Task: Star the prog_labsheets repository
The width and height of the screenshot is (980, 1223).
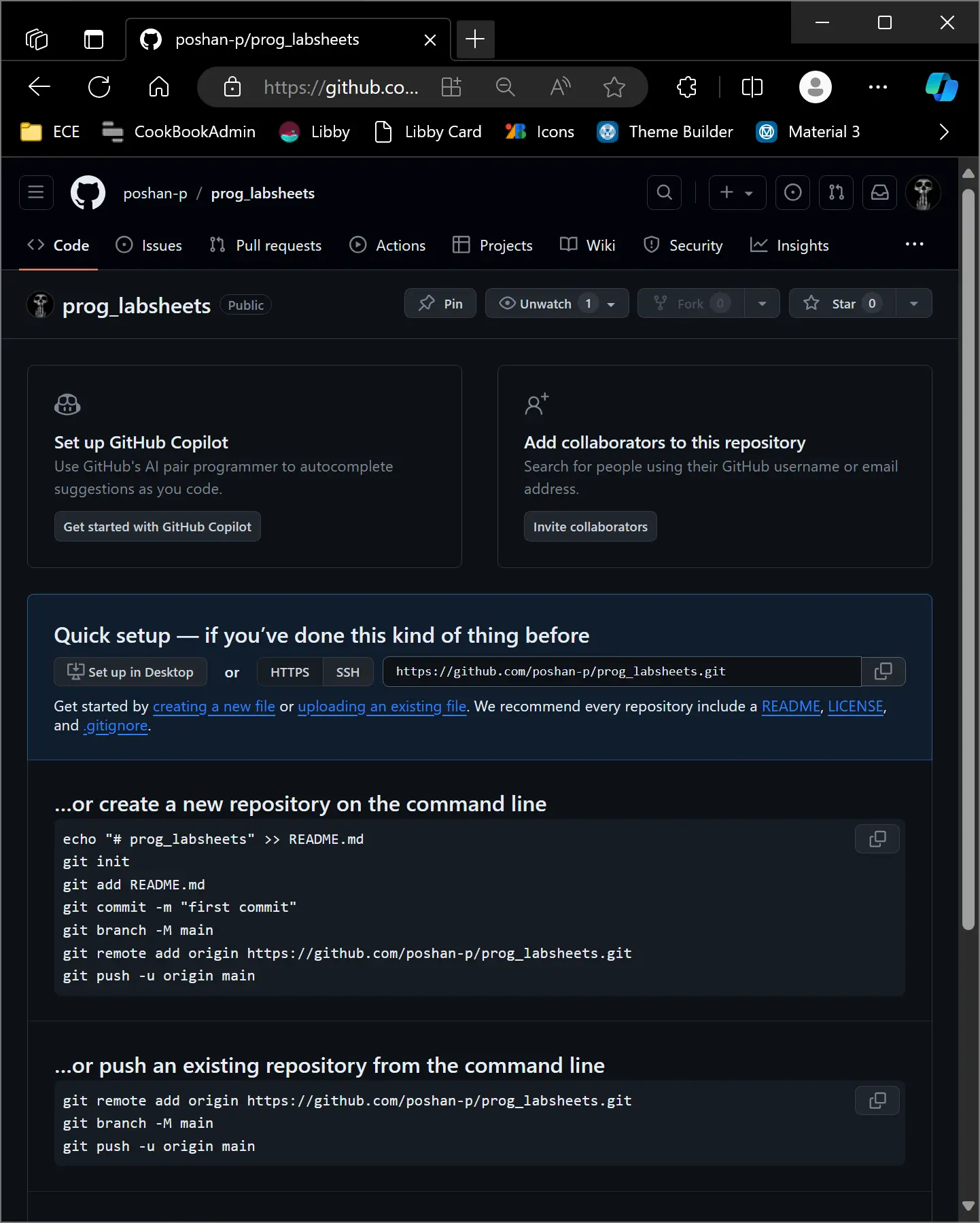Action: tap(842, 304)
